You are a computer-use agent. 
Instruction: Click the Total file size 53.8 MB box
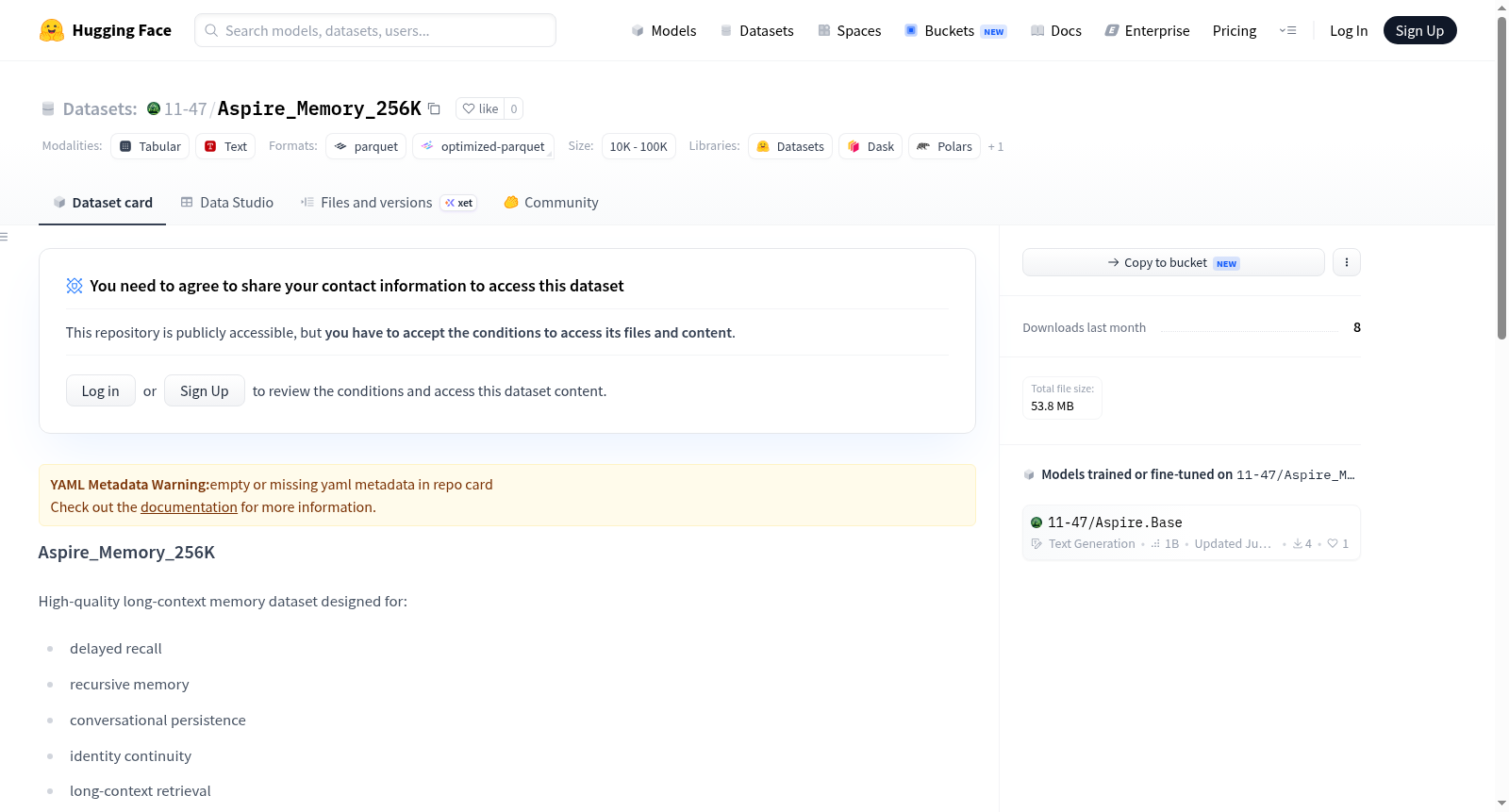click(1062, 397)
